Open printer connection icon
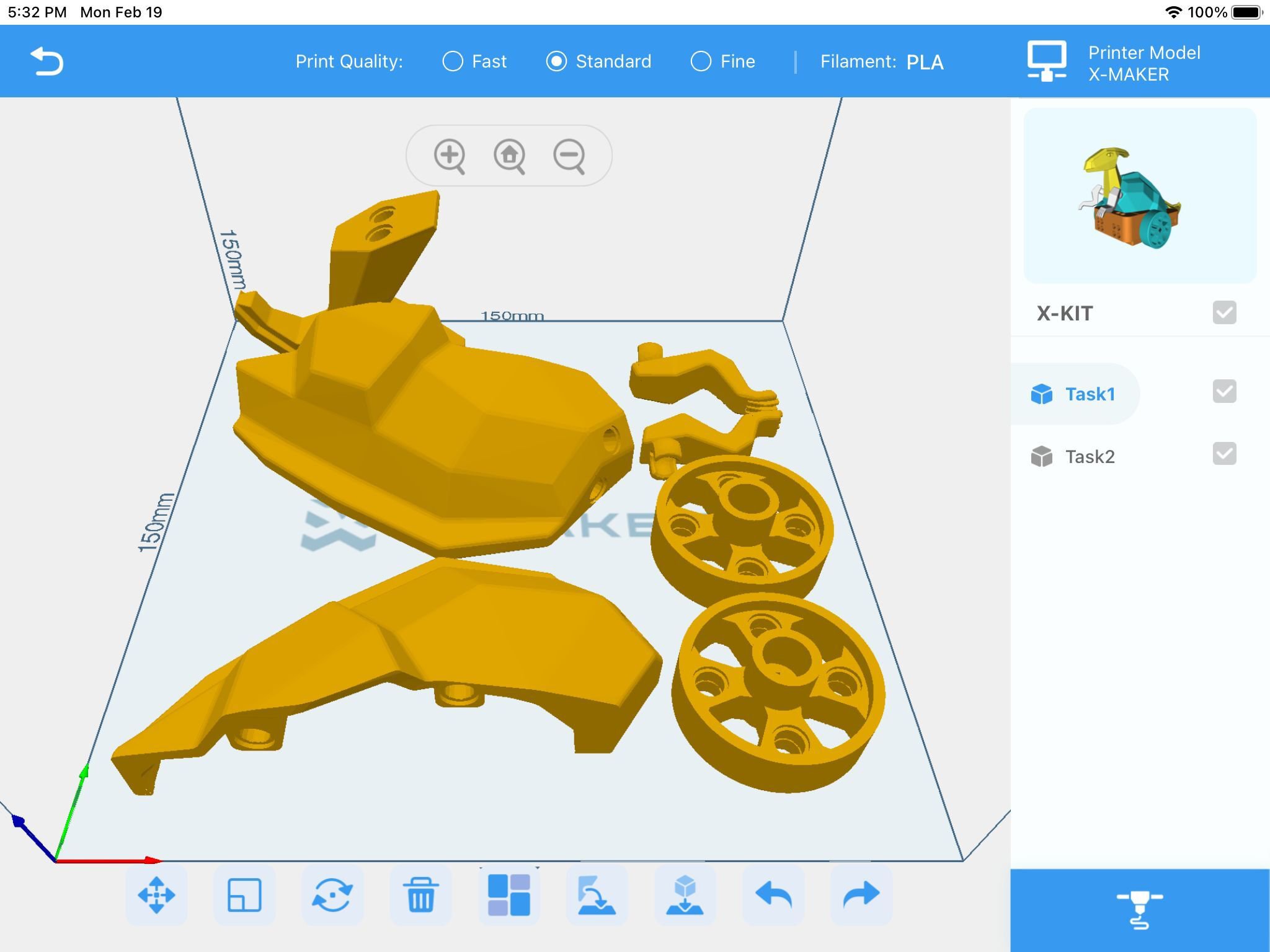Viewport: 1270px width, 952px height. click(x=1047, y=61)
